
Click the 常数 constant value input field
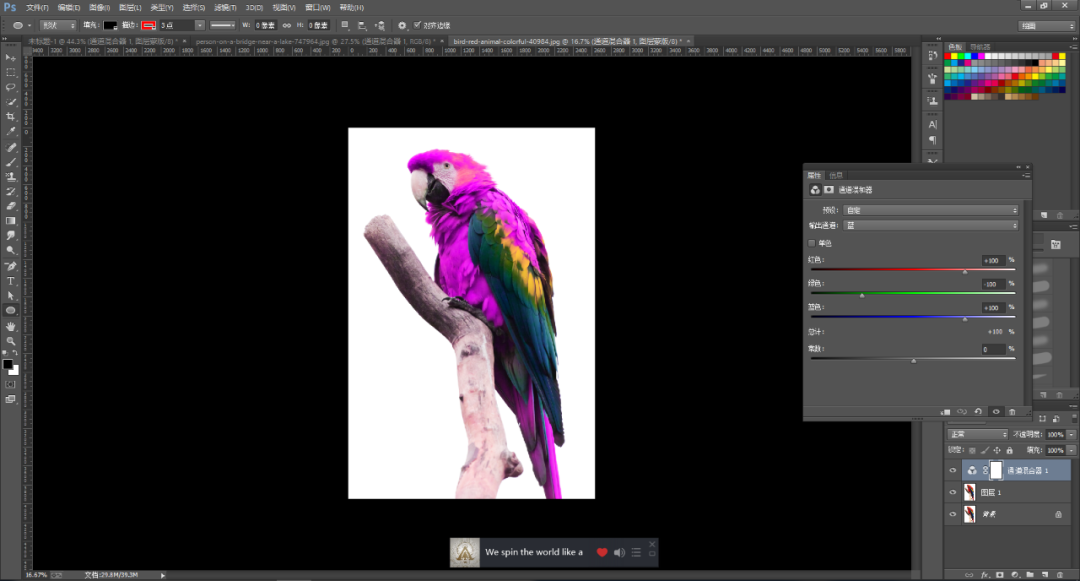[x=993, y=349]
